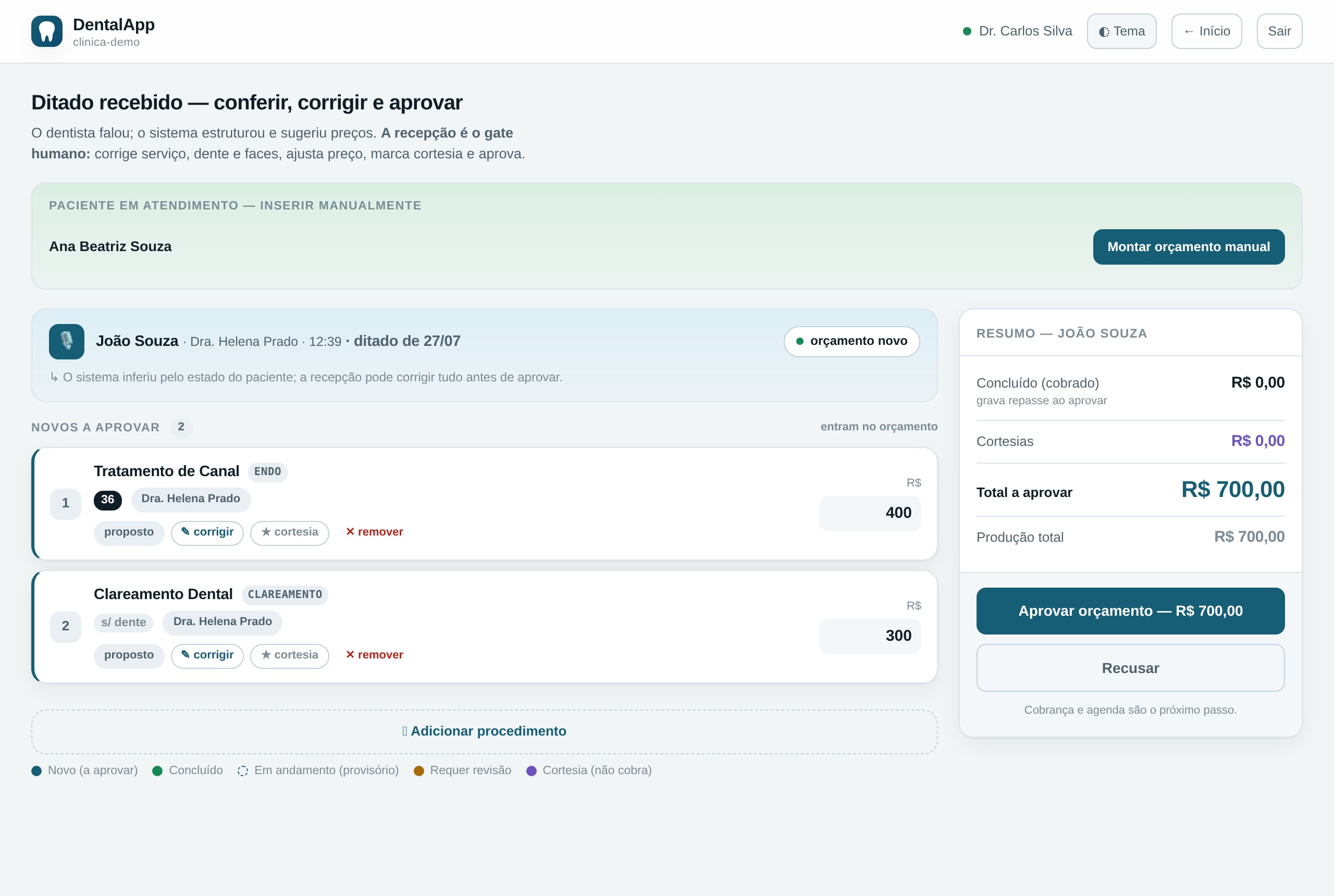This screenshot has height=896, width=1334.
Task: Click the number 1 row index
Action: coord(66,503)
